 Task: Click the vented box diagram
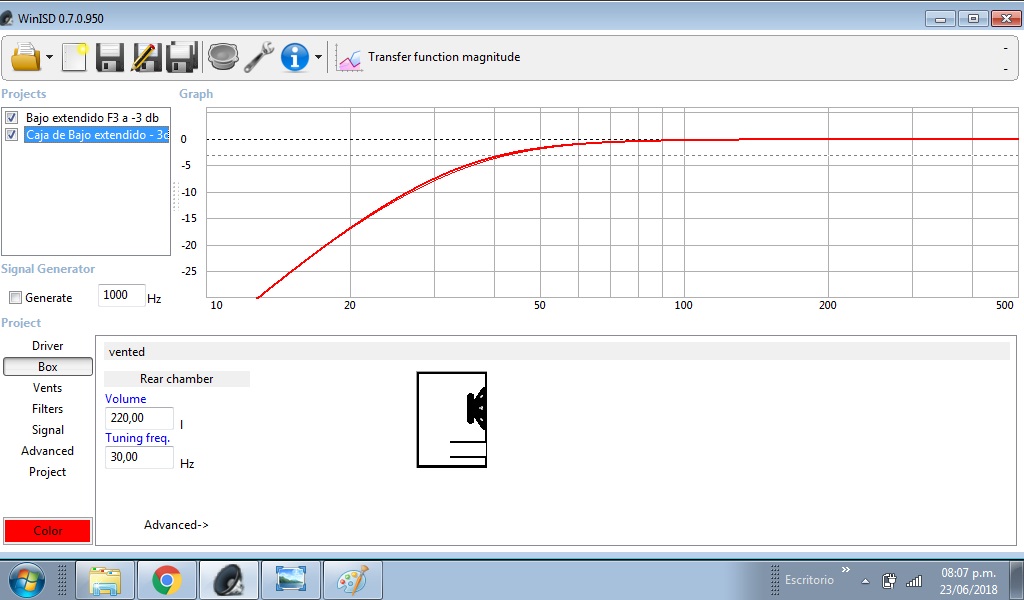452,420
